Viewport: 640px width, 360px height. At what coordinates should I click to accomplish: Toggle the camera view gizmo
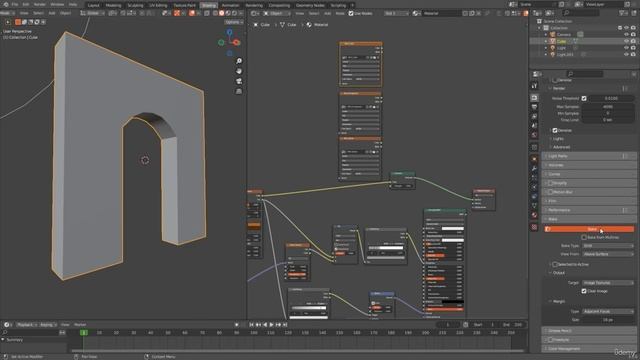click(239, 81)
